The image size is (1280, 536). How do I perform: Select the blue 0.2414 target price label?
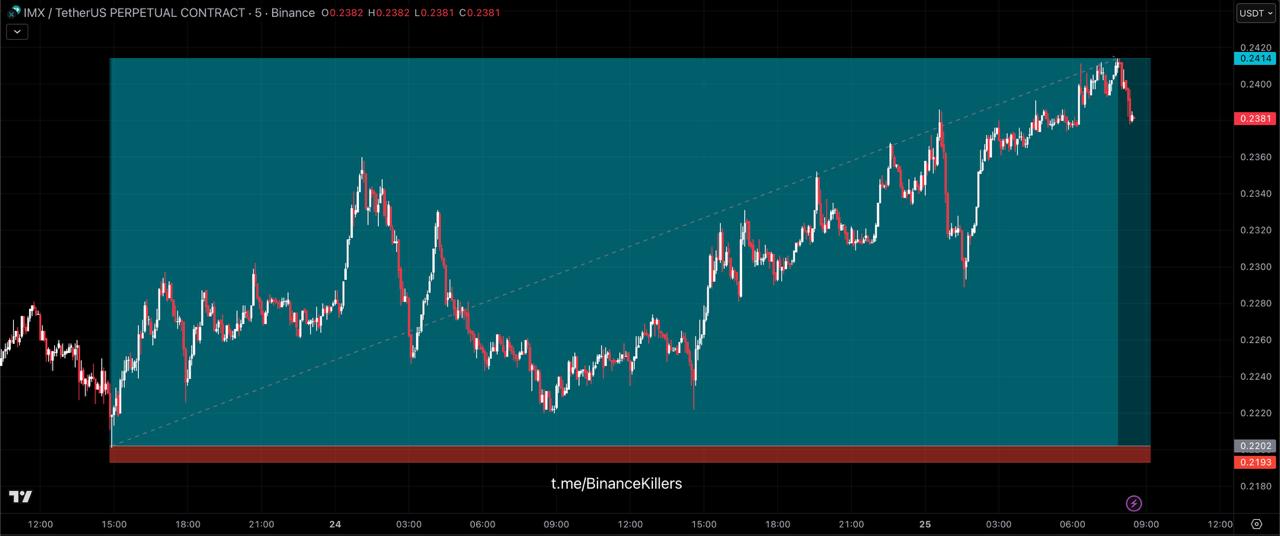(1255, 59)
